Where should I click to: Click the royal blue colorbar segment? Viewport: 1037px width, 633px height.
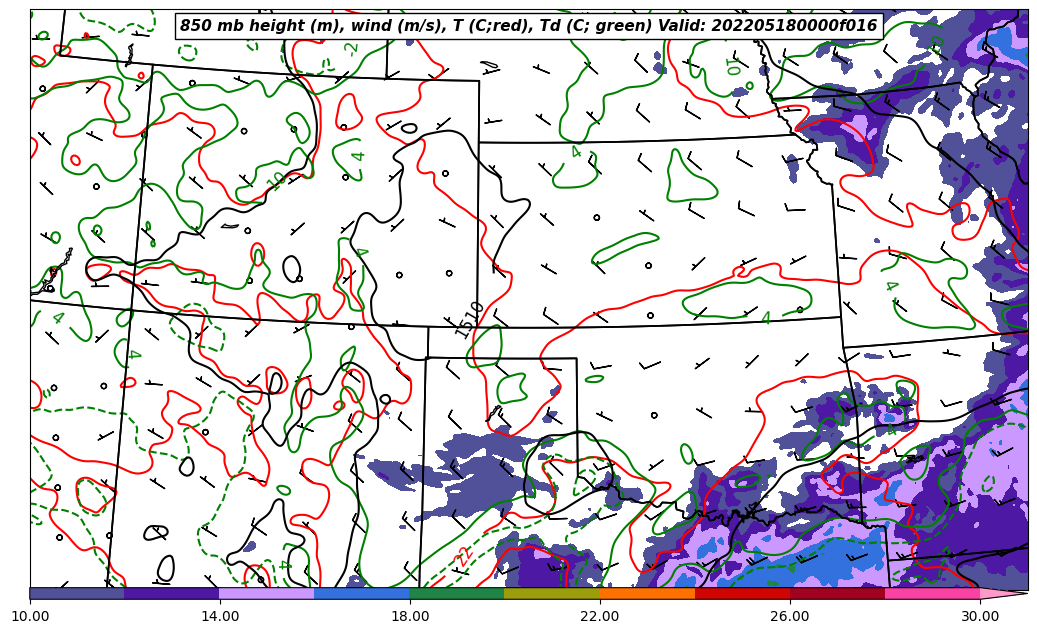pos(362,593)
